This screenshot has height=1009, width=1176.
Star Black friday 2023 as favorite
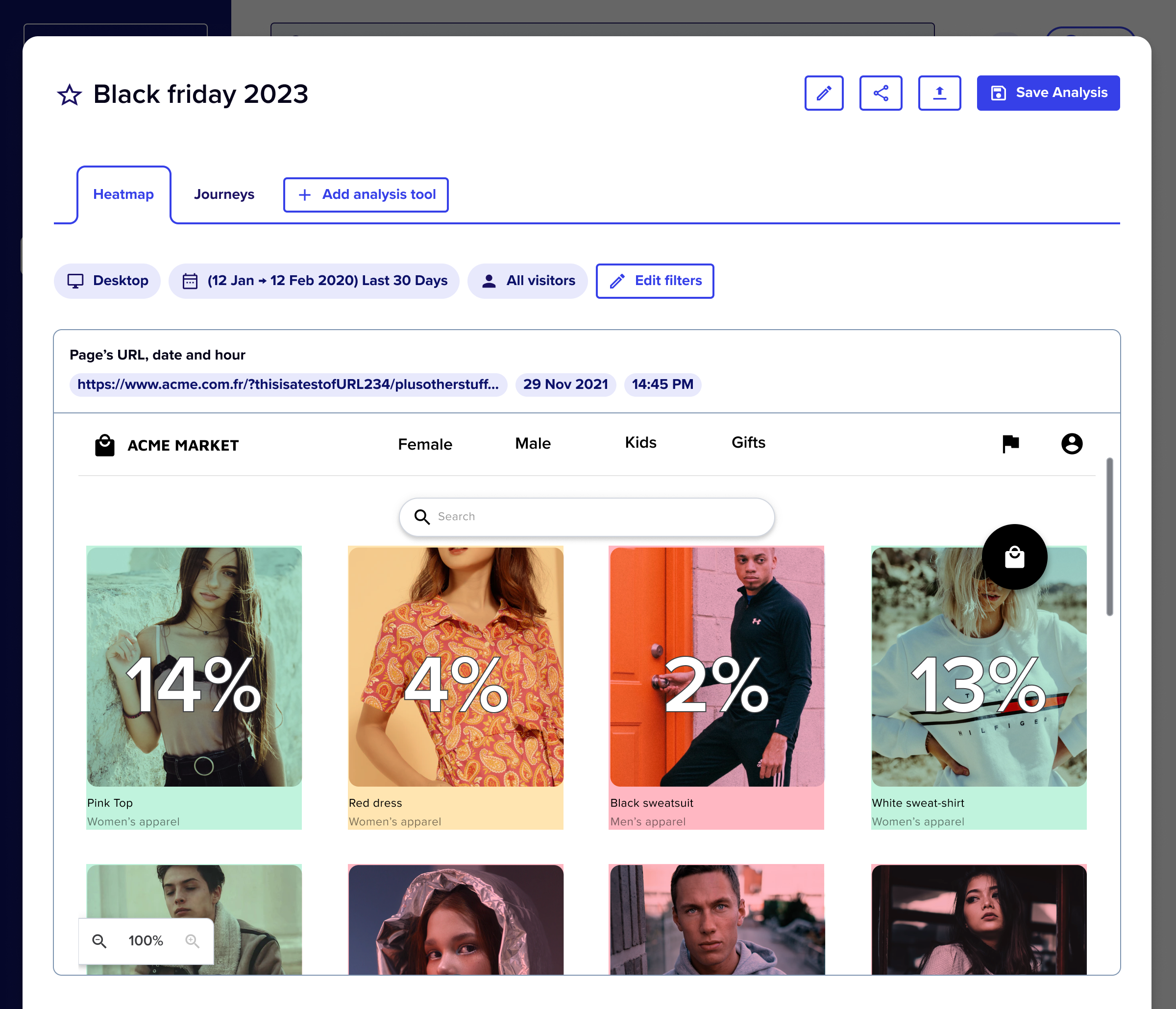tap(69, 95)
